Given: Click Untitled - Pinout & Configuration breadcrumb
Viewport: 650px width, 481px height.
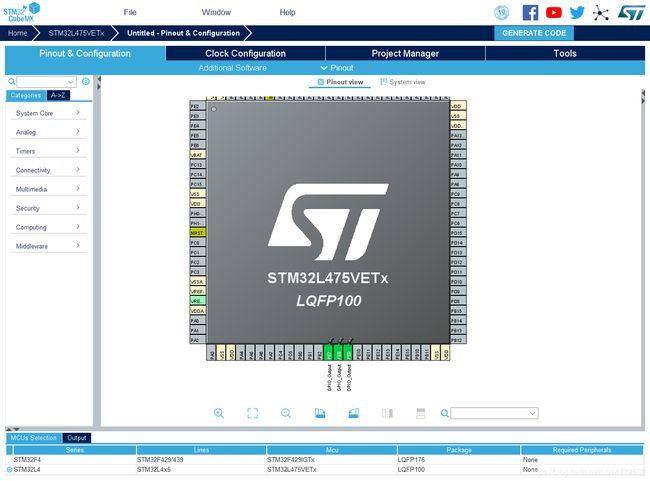Looking at the screenshot, I should [x=183, y=33].
